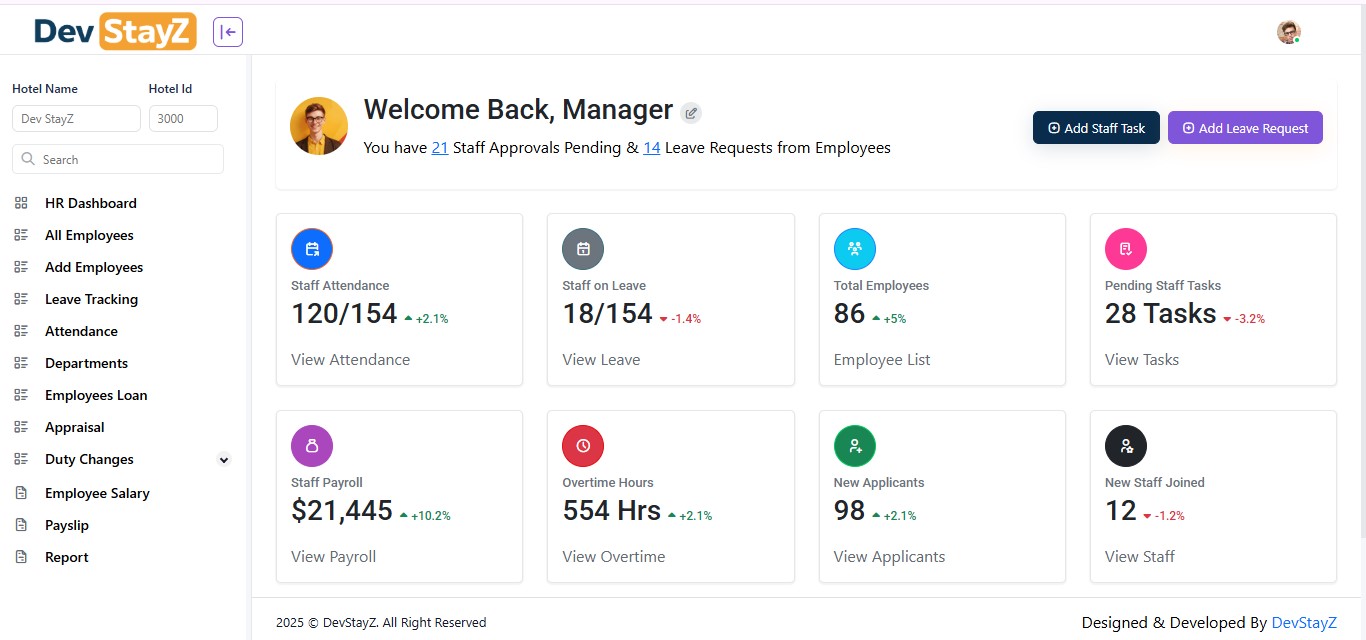Click the purple Staff Payroll money bag icon

[x=312, y=446]
